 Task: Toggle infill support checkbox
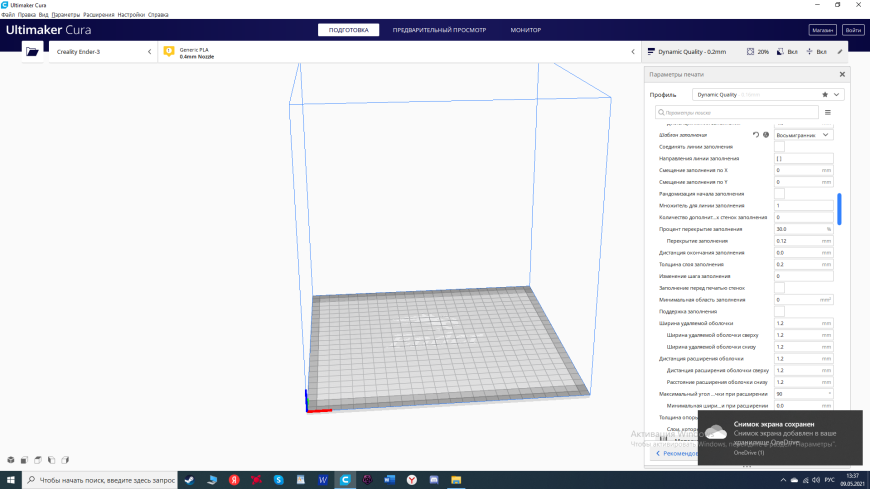(x=780, y=311)
